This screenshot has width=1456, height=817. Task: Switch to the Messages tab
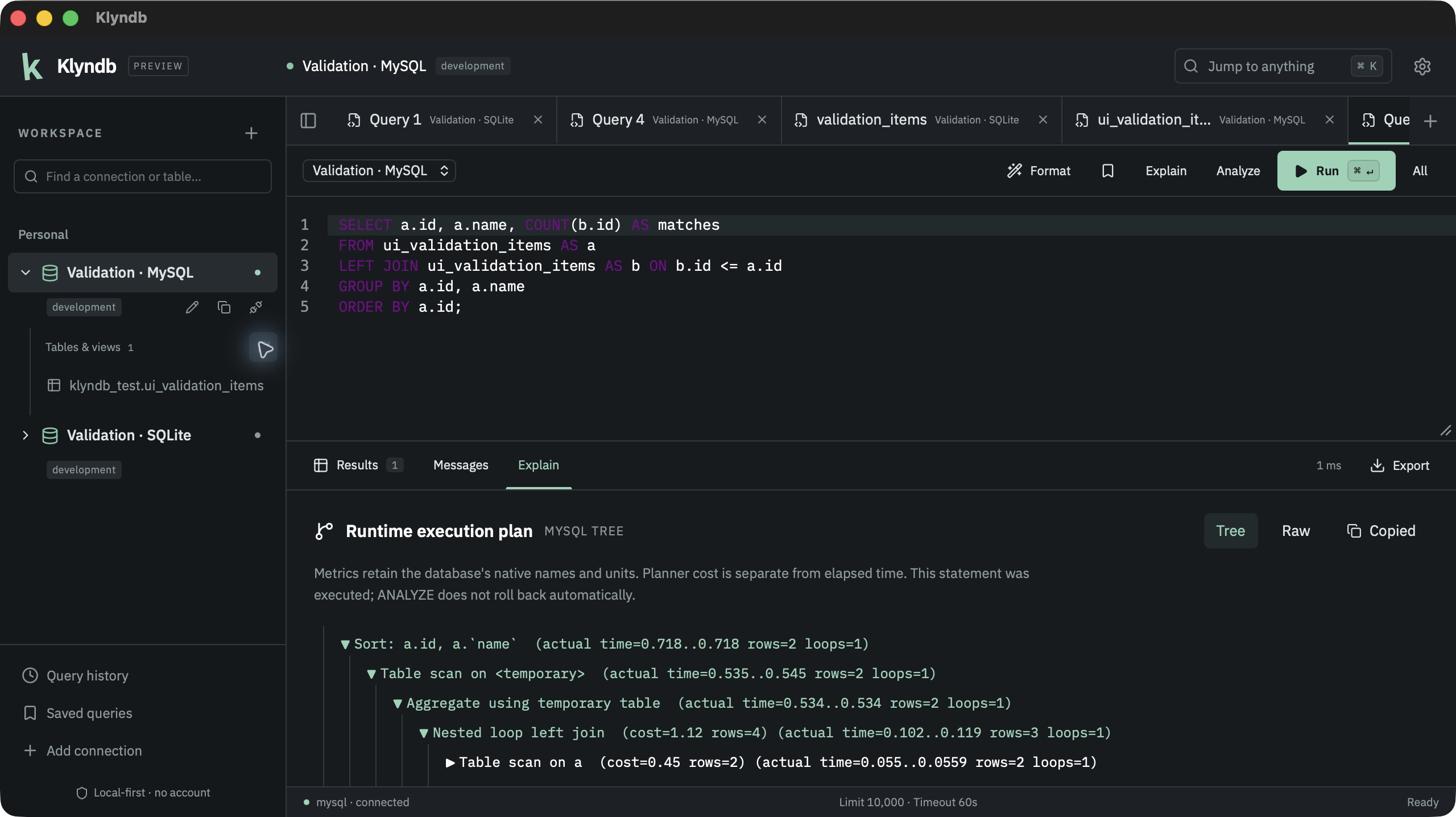coord(461,465)
